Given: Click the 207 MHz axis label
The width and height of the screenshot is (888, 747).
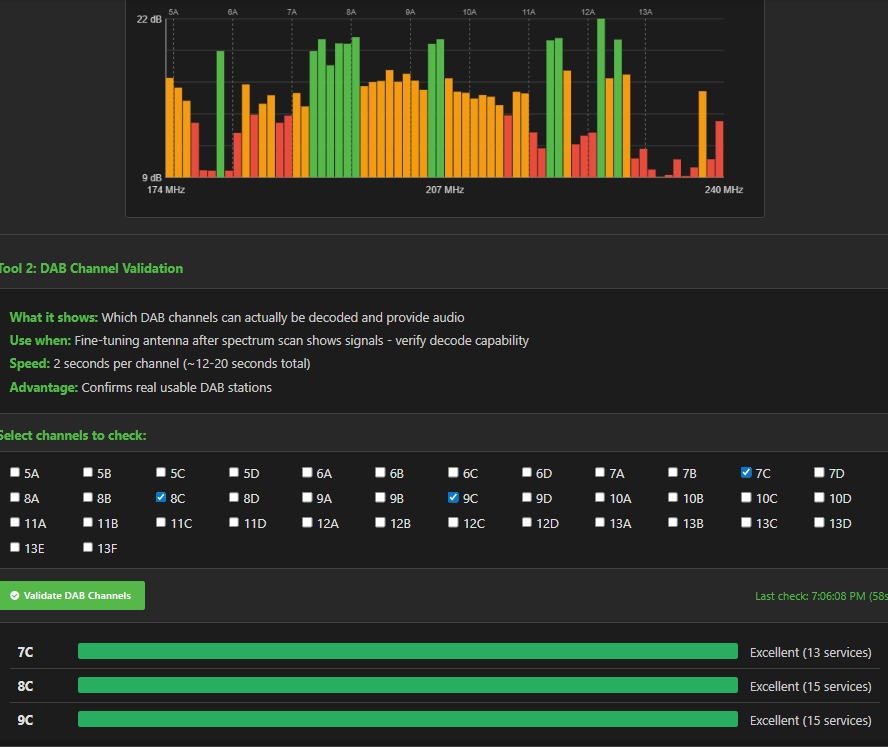Looking at the screenshot, I should pos(444,190).
